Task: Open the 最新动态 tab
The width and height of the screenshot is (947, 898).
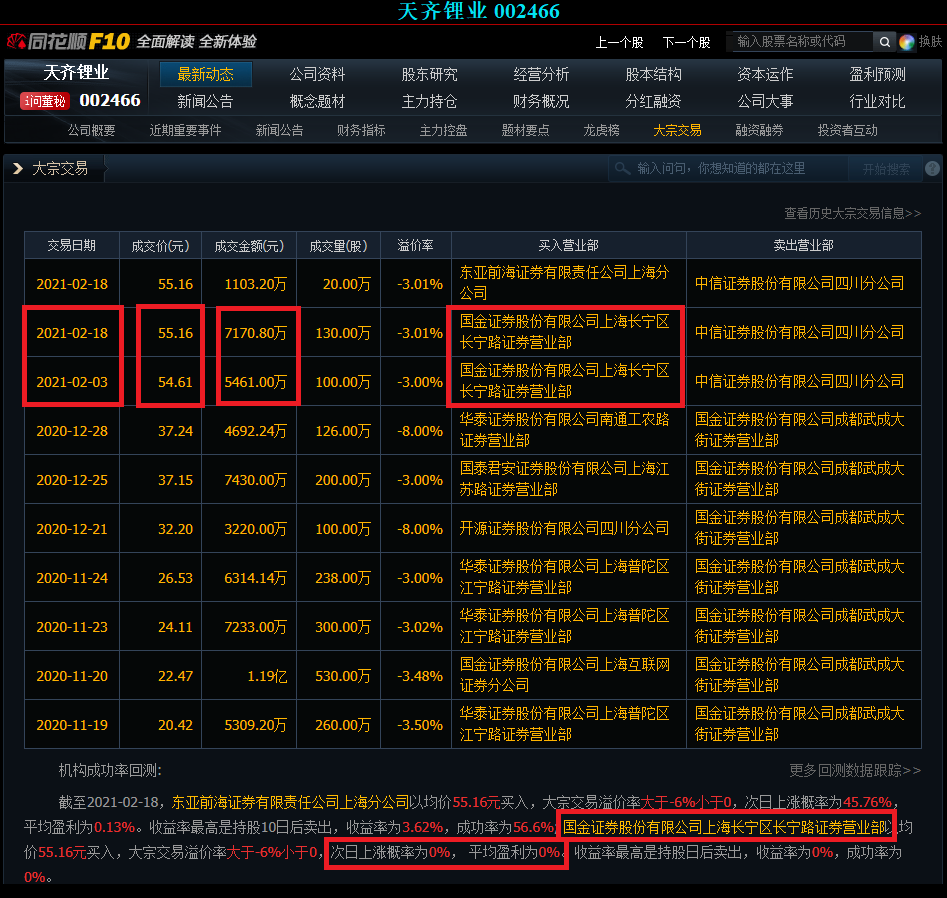Action: coord(205,74)
